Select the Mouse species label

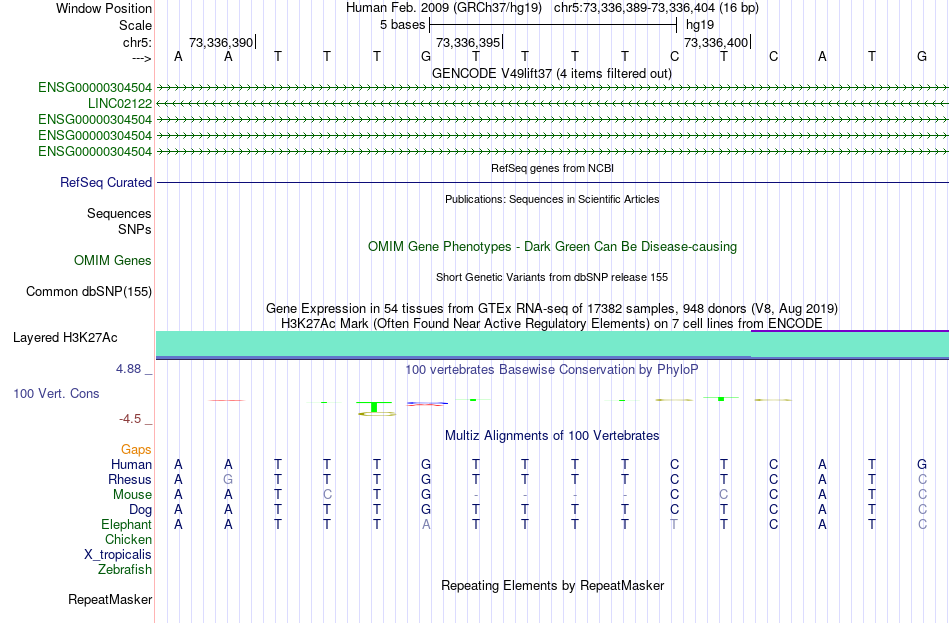[132, 495]
